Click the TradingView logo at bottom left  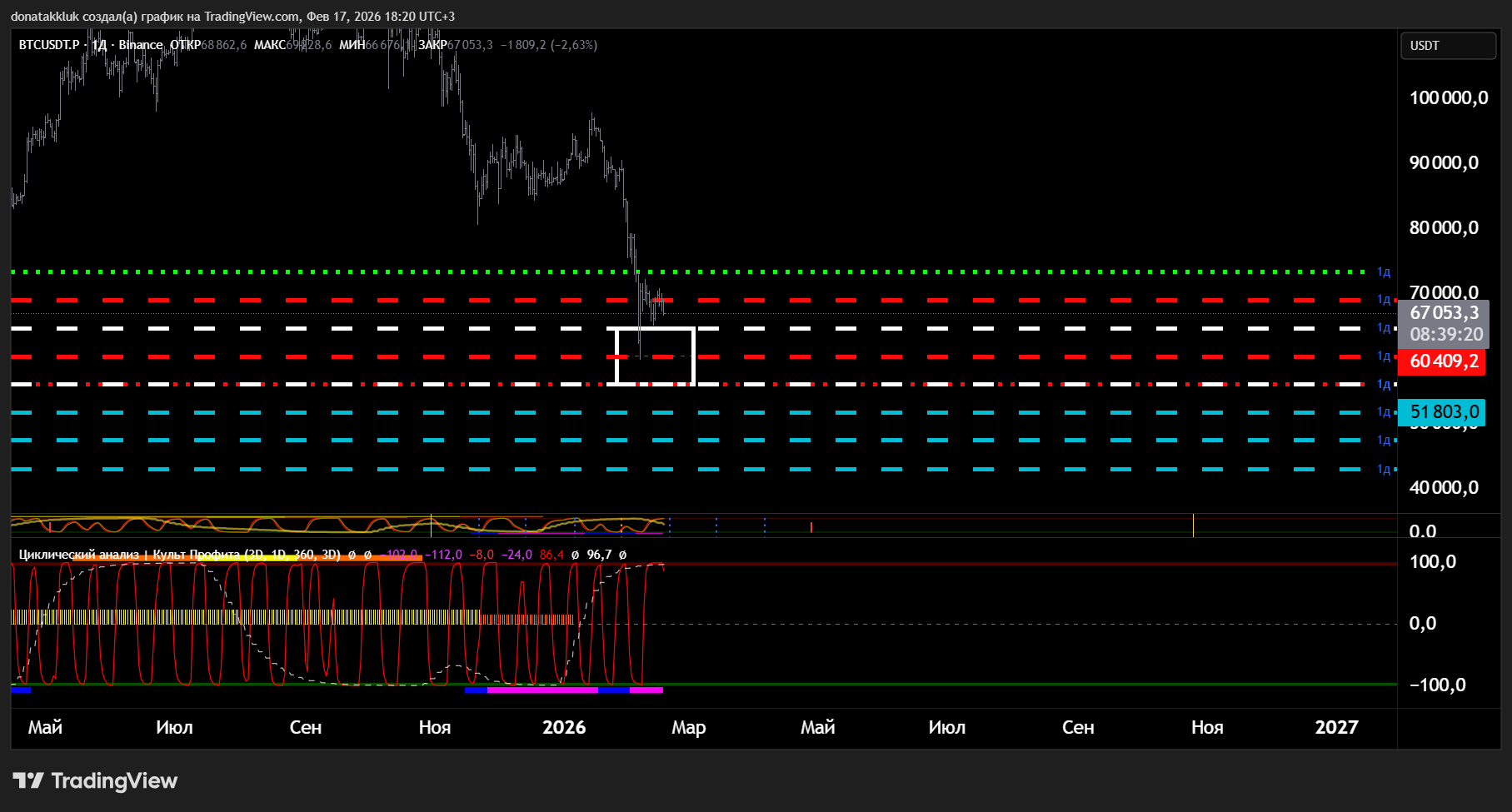tap(95, 781)
